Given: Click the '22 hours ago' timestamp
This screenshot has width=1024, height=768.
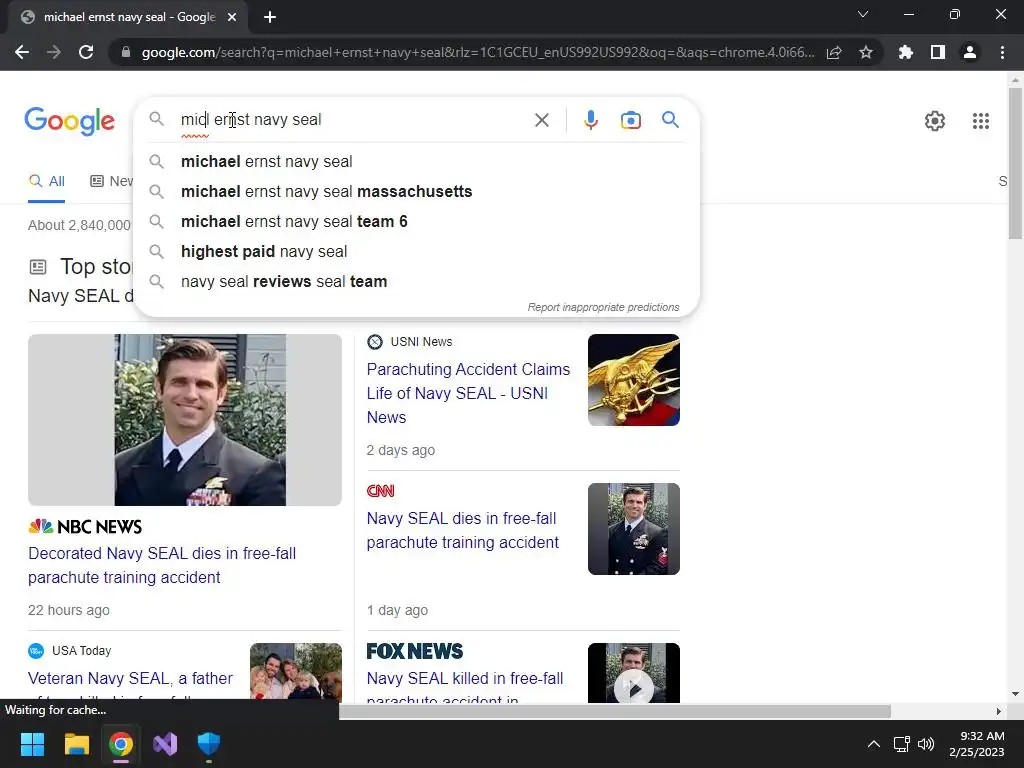Looking at the screenshot, I should [x=69, y=610].
